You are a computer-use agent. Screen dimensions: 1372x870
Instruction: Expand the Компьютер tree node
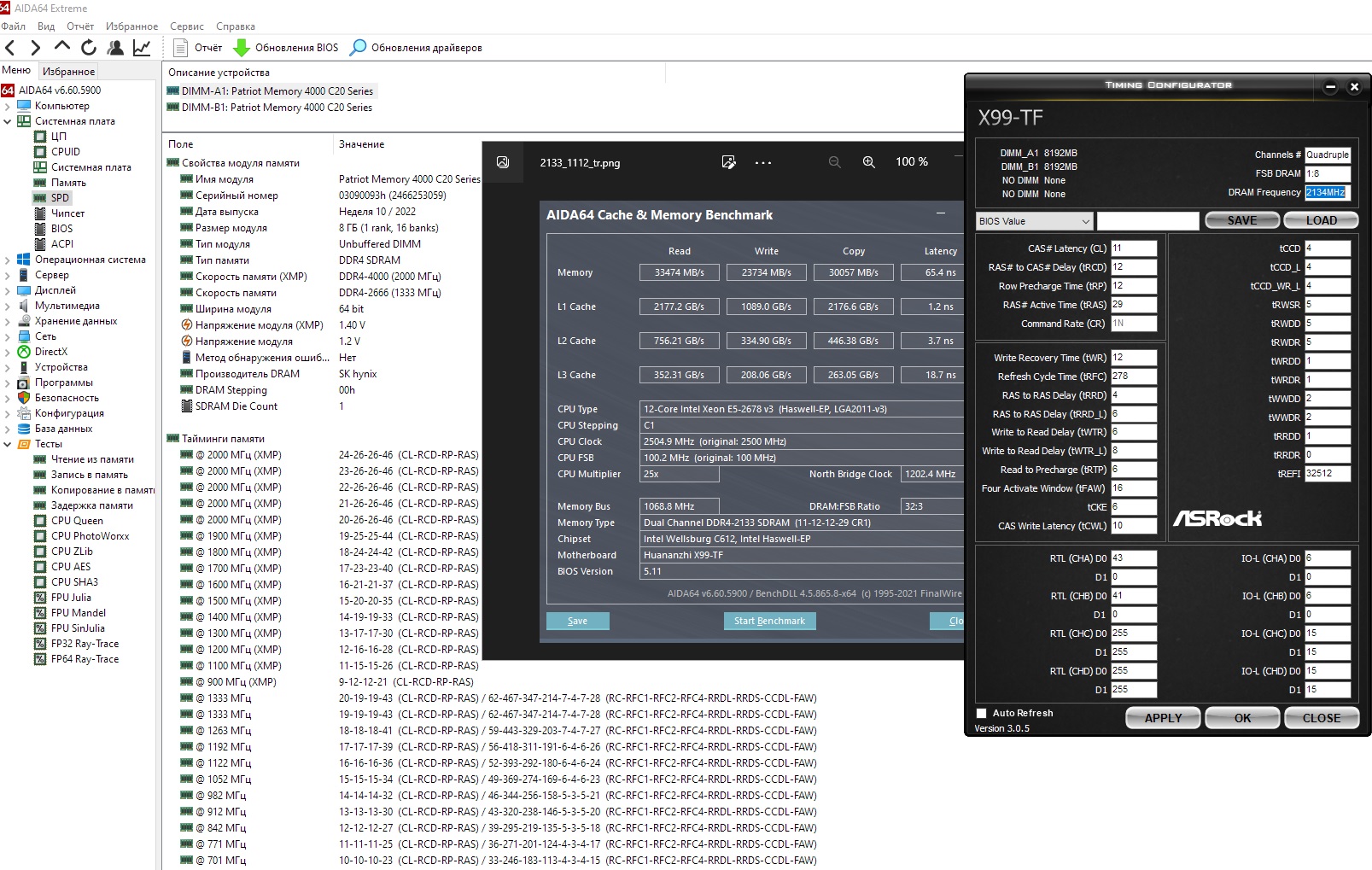(8, 107)
